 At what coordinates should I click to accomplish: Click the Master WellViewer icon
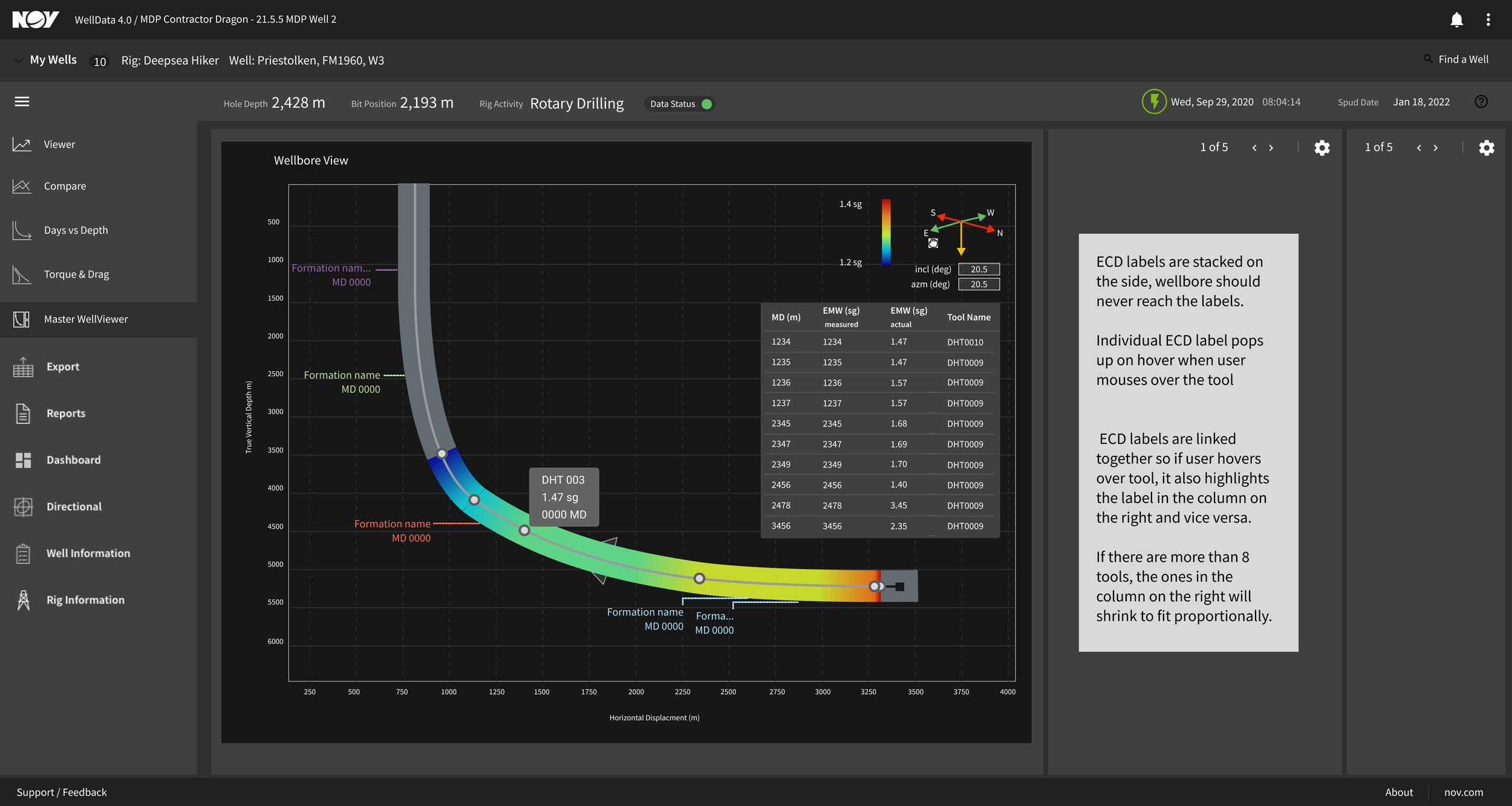pos(22,319)
